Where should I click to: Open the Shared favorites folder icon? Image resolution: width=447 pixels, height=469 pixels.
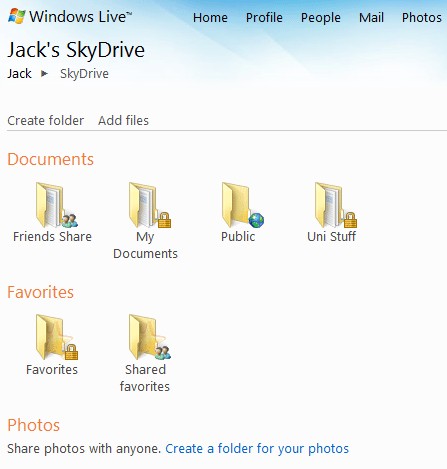pos(150,337)
